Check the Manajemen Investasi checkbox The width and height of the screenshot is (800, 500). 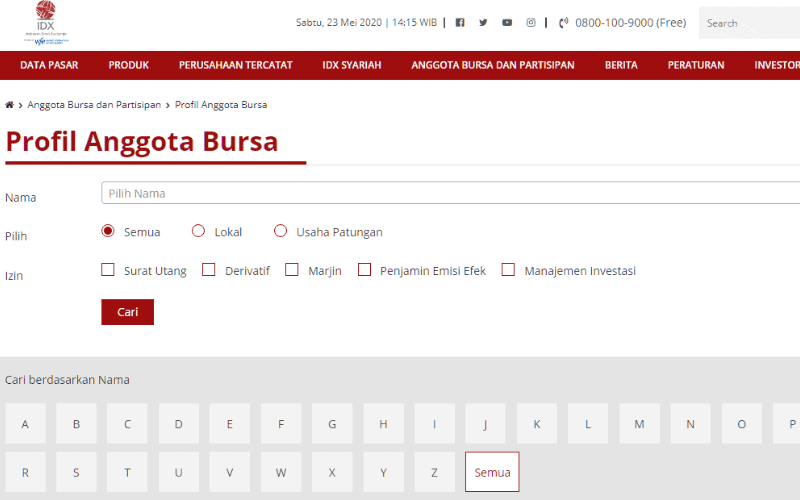508,269
